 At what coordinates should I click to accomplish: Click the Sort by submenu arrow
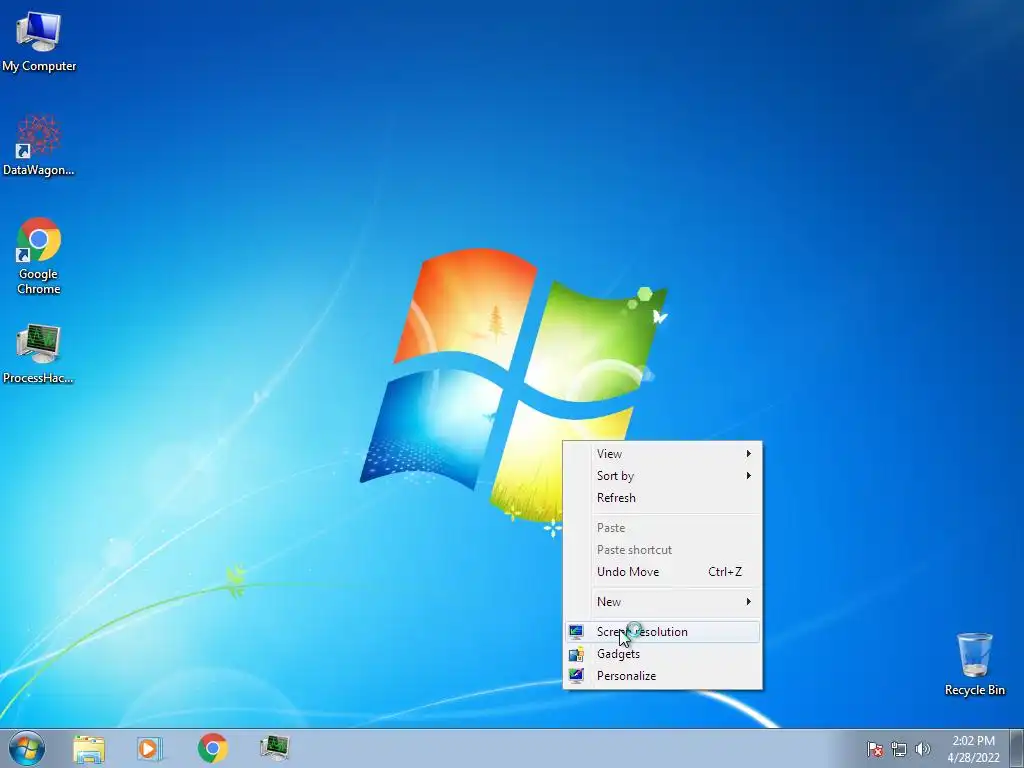pyautogui.click(x=748, y=476)
